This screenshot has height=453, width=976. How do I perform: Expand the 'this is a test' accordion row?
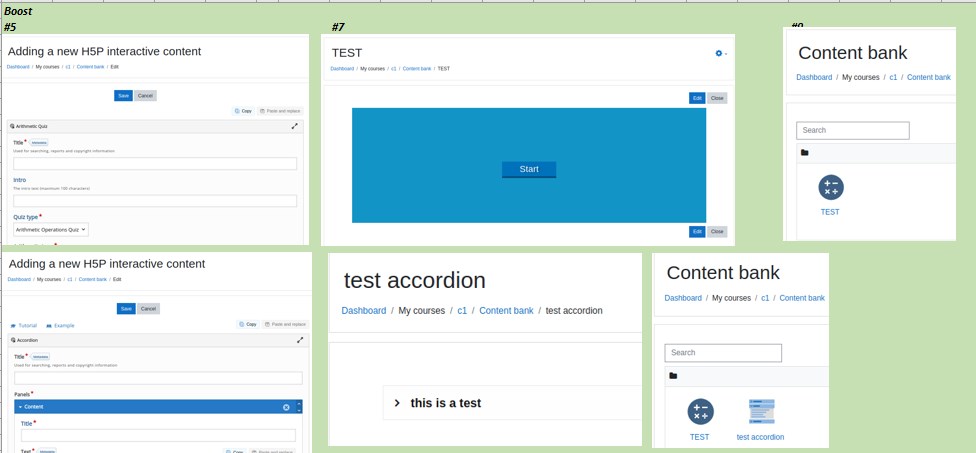[x=512, y=403]
